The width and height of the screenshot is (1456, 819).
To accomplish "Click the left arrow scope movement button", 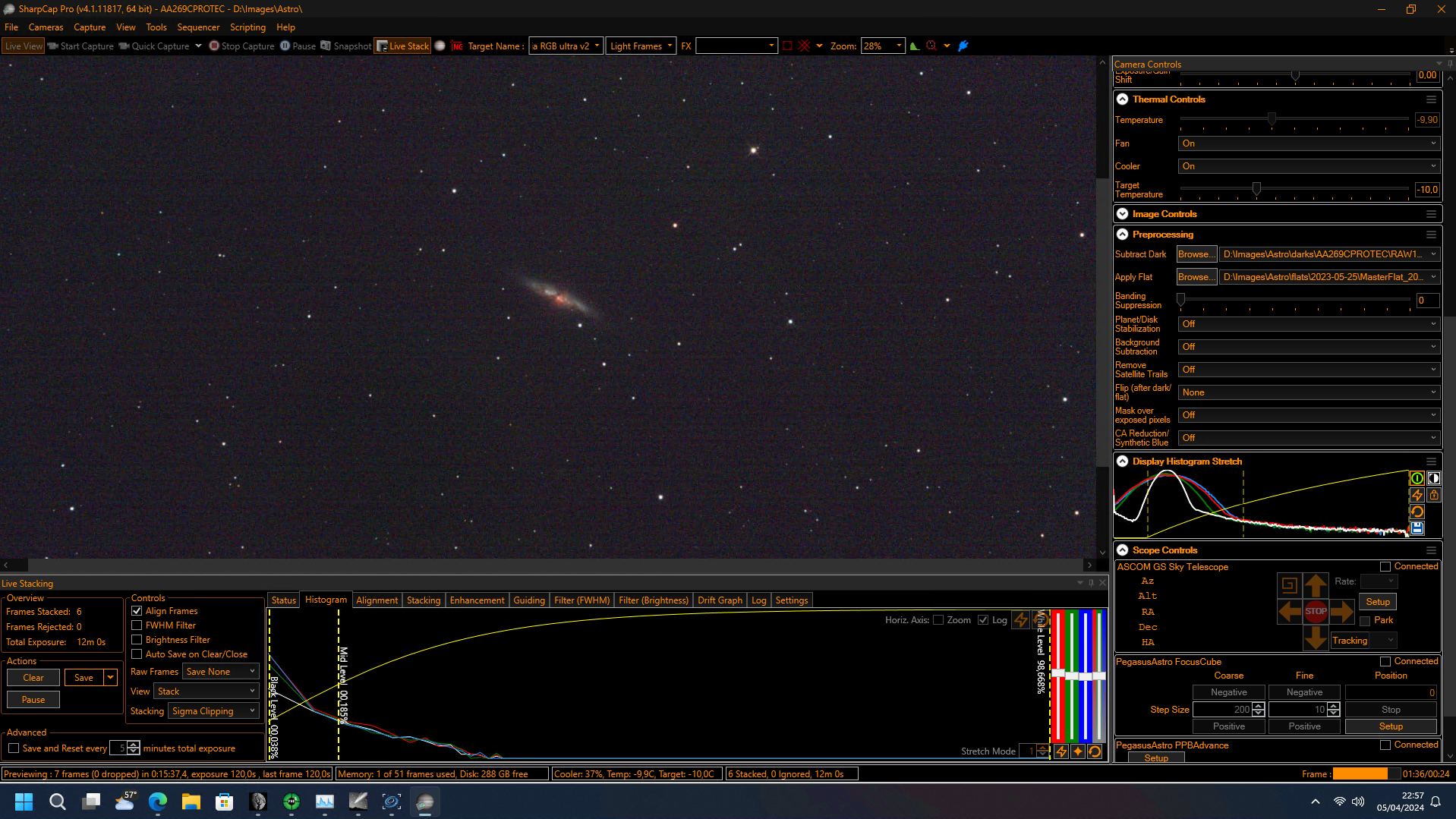I will [x=1289, y=611].
